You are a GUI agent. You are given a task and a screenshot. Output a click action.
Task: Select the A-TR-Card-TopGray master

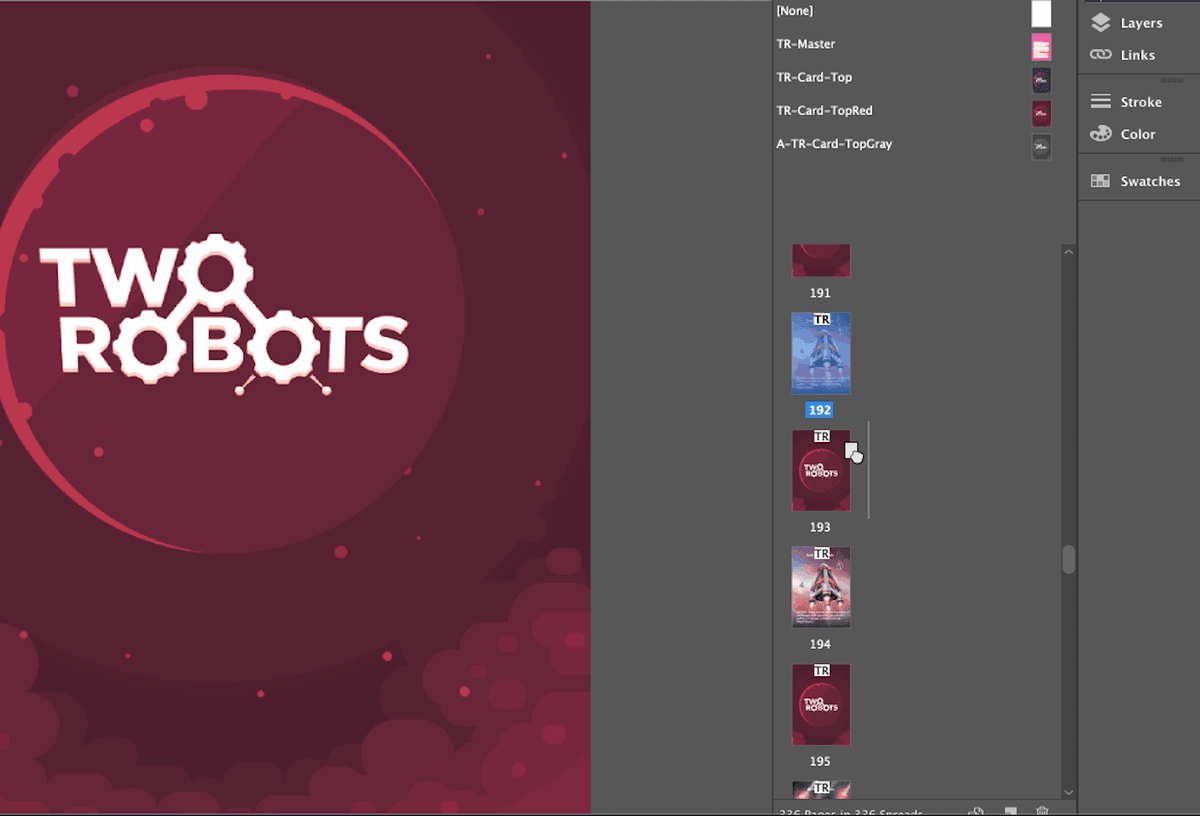pyautogui.click(x=834, y=144)
